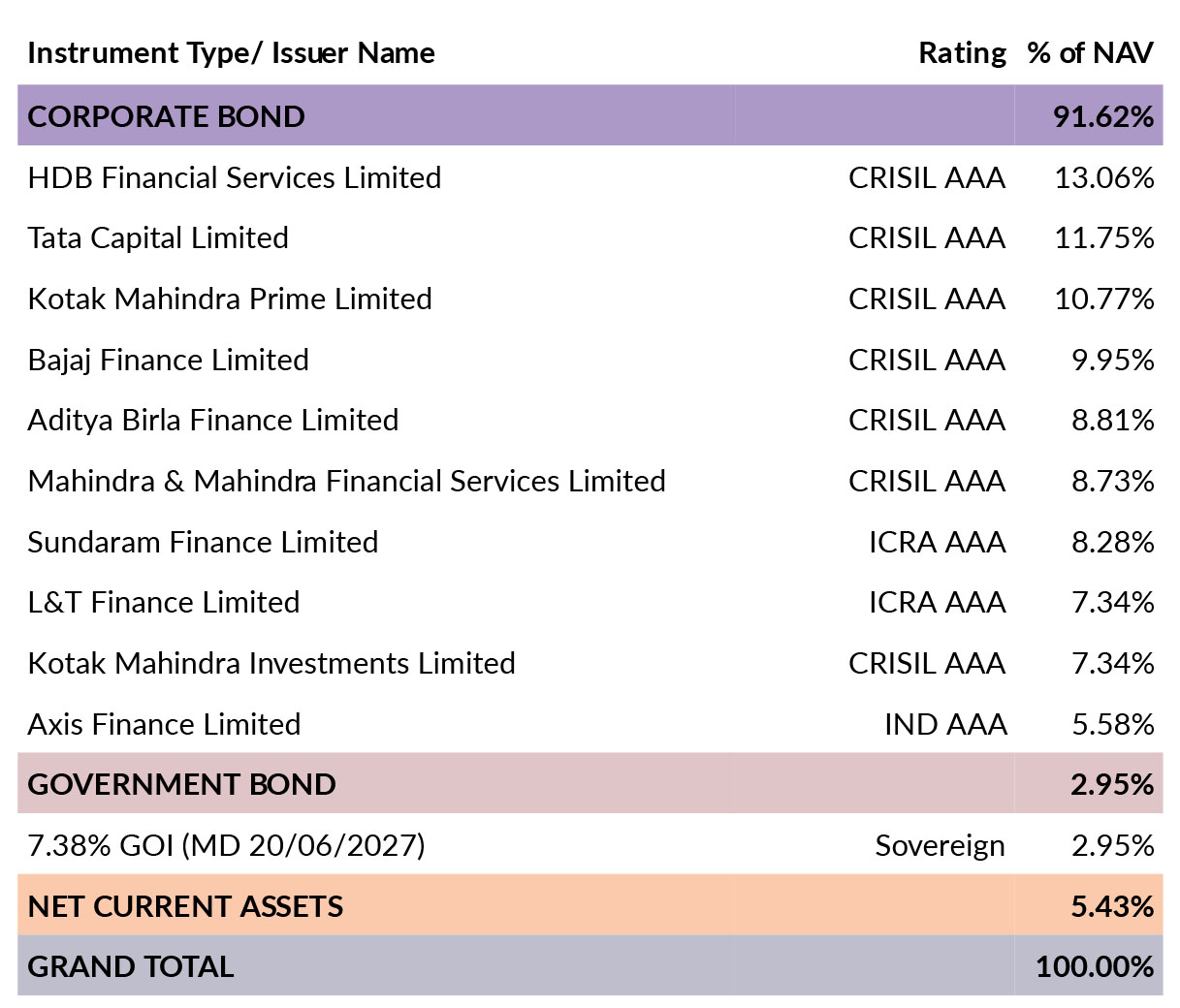Click the Rating column header
The height and width of the screenshot is (1008, 1180).
coord(962,53)
